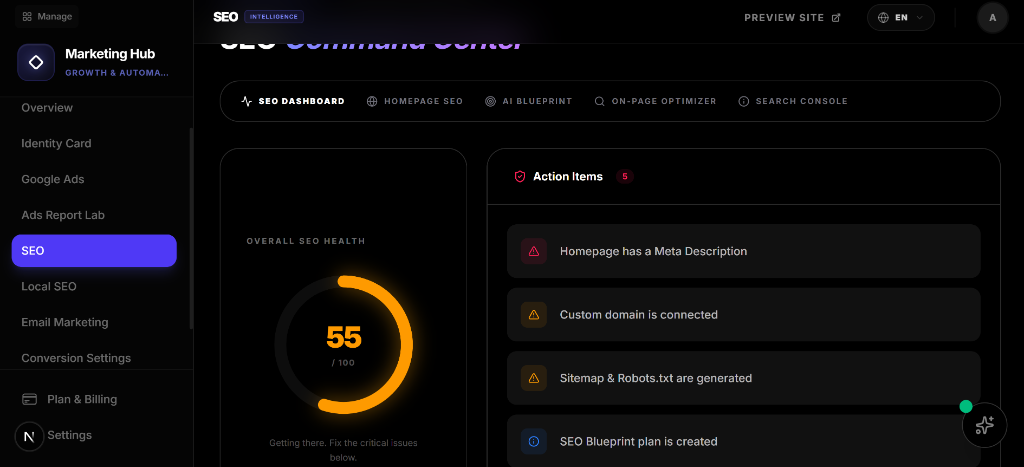Image resolution: width=1024 pixels, height=467 pixels.
Task: Open Identity Card in the sidebar
Action: tap(94, 143)
